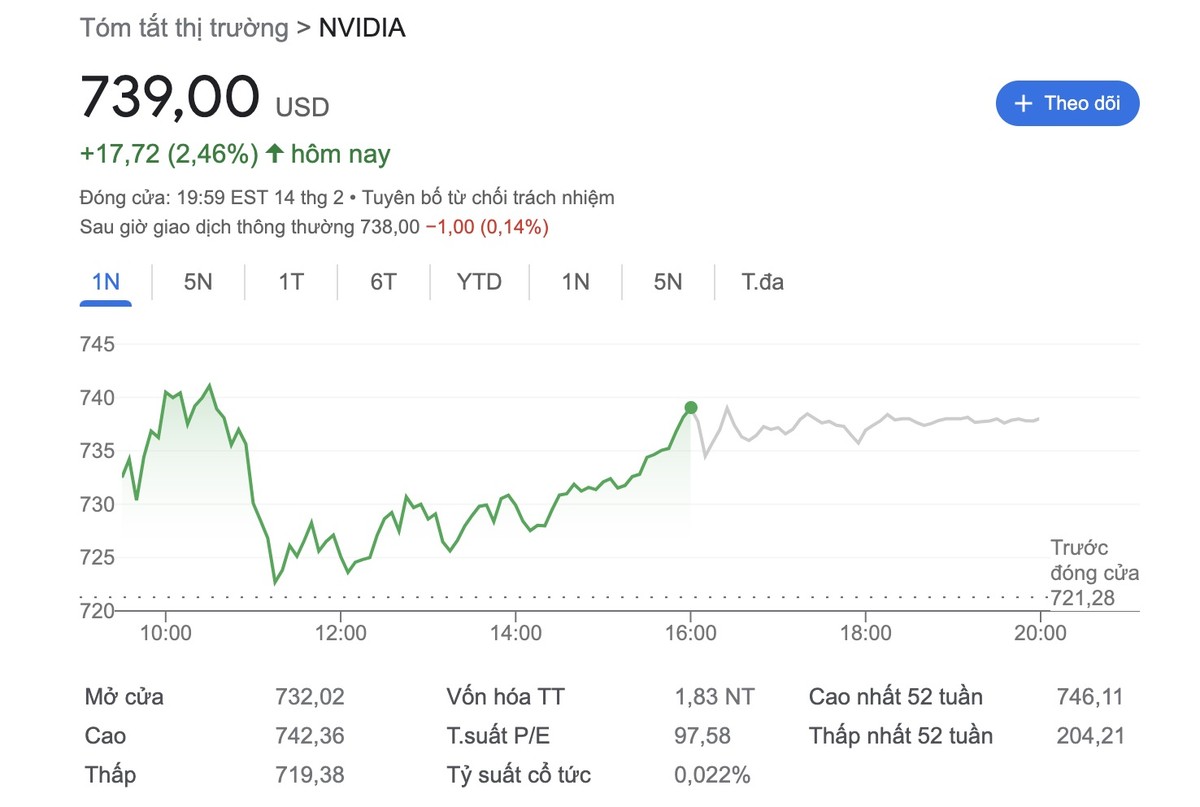
Task: Select the T.đa maximum range tab
Action: (x=760, y=282)
